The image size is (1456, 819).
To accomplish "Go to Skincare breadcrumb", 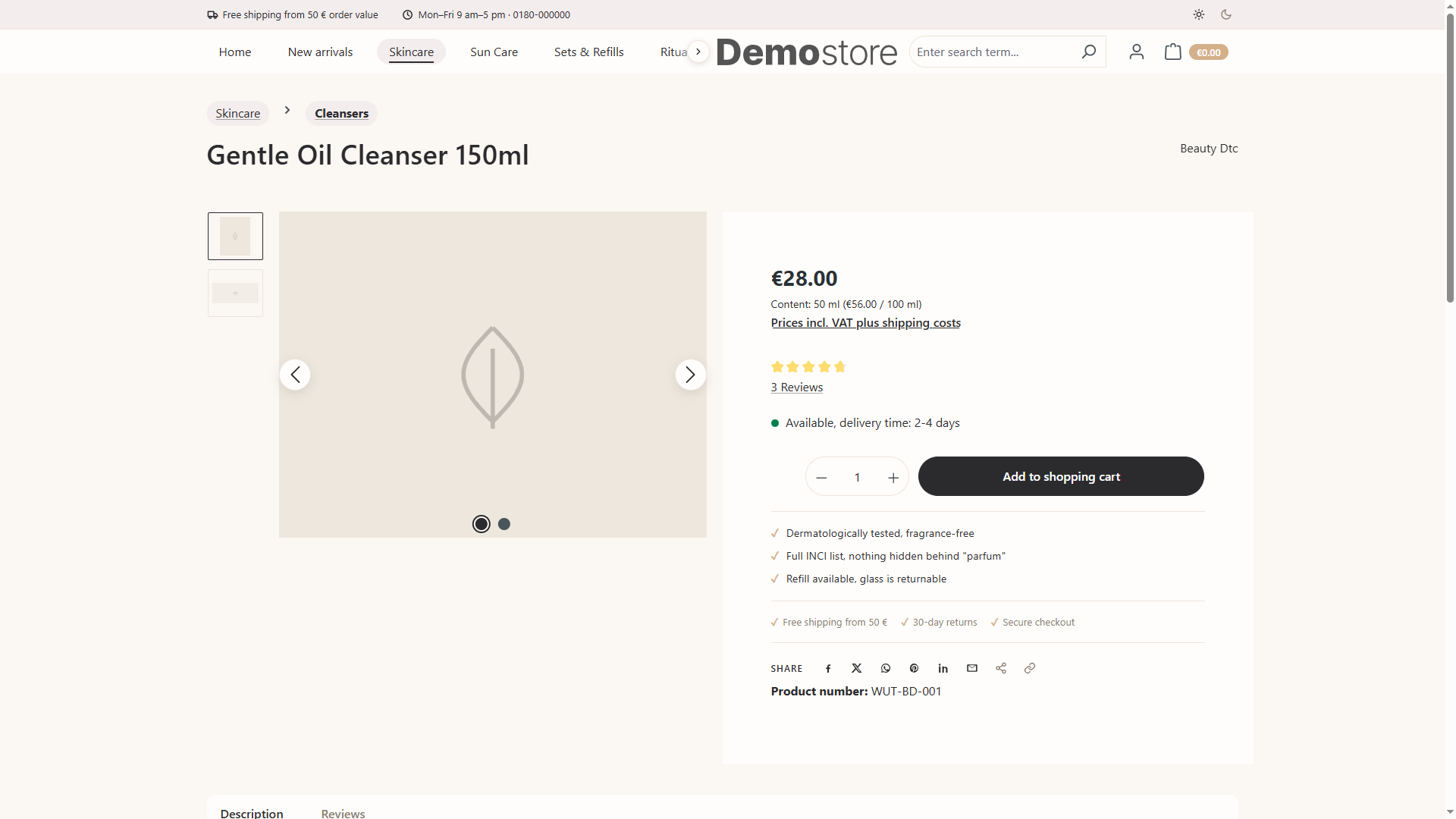I will pyautogui.click(x=237, y=113).
